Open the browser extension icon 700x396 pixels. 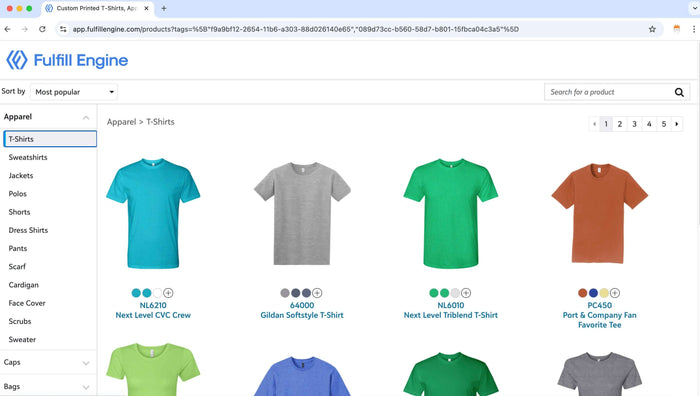[677, 29]
